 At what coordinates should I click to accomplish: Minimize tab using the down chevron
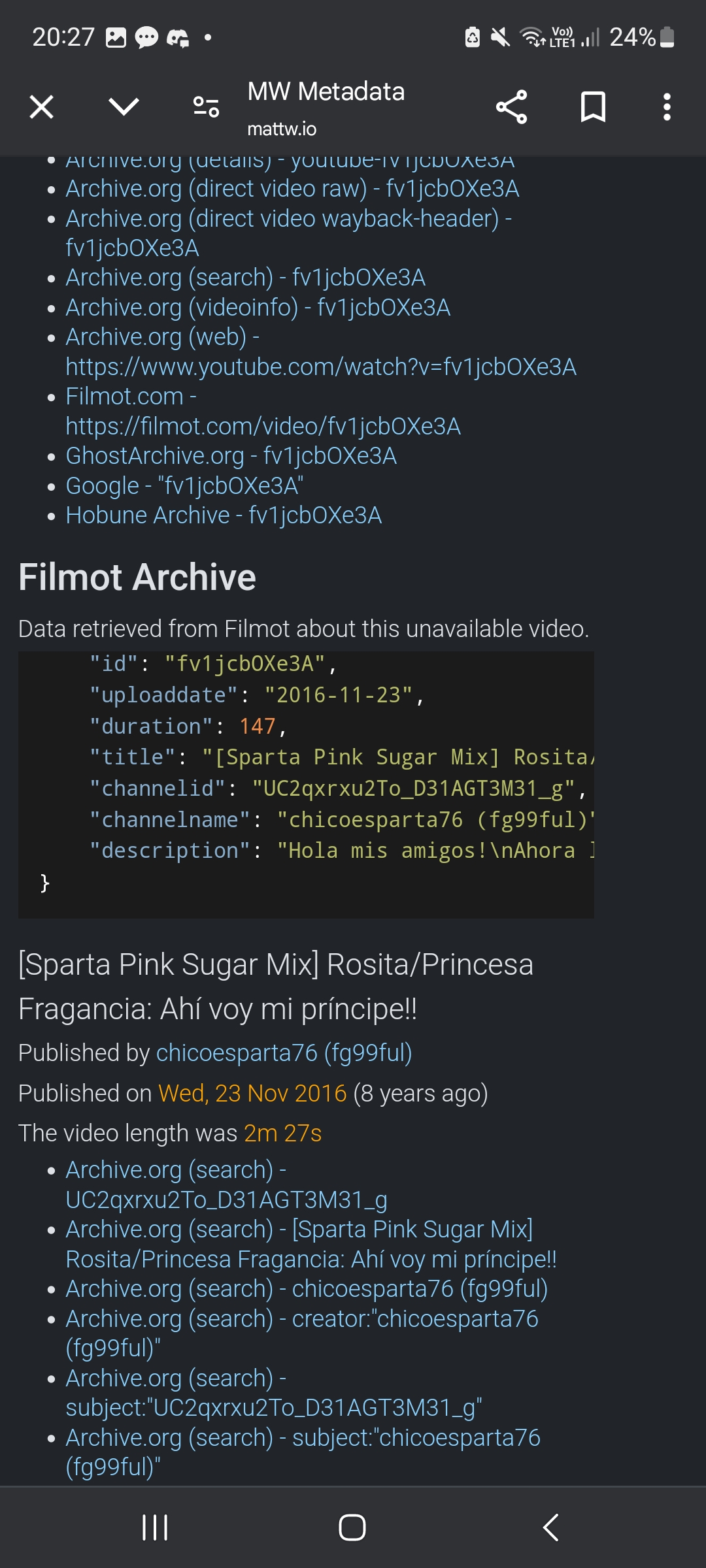click(124, 106)
